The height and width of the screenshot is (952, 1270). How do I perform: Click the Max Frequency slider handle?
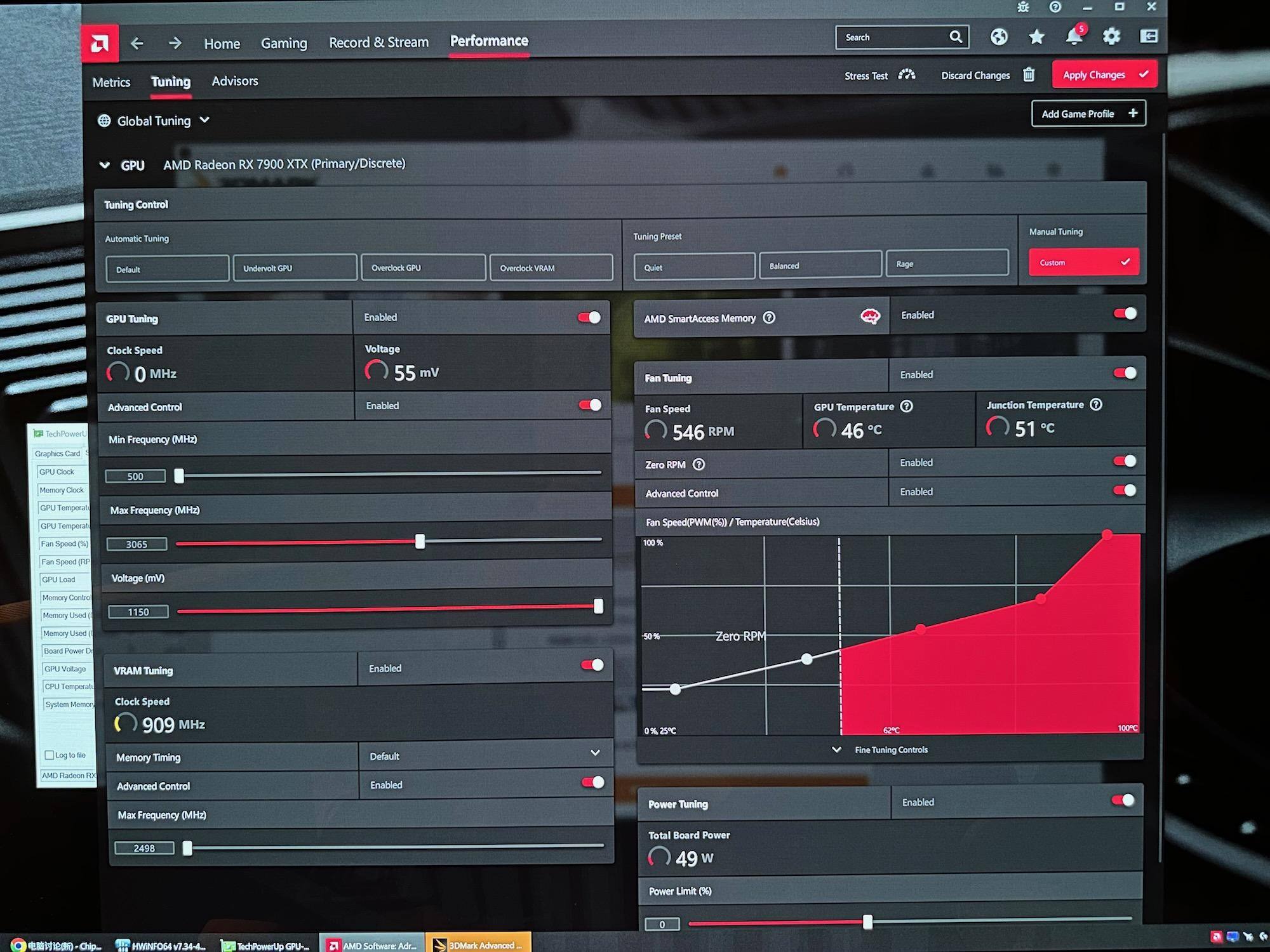[420, 541]
